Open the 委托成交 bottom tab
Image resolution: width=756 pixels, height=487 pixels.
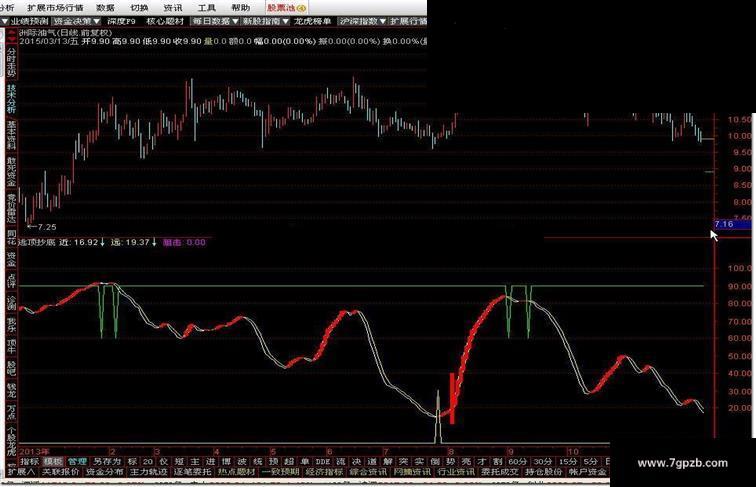coord(500,472)
